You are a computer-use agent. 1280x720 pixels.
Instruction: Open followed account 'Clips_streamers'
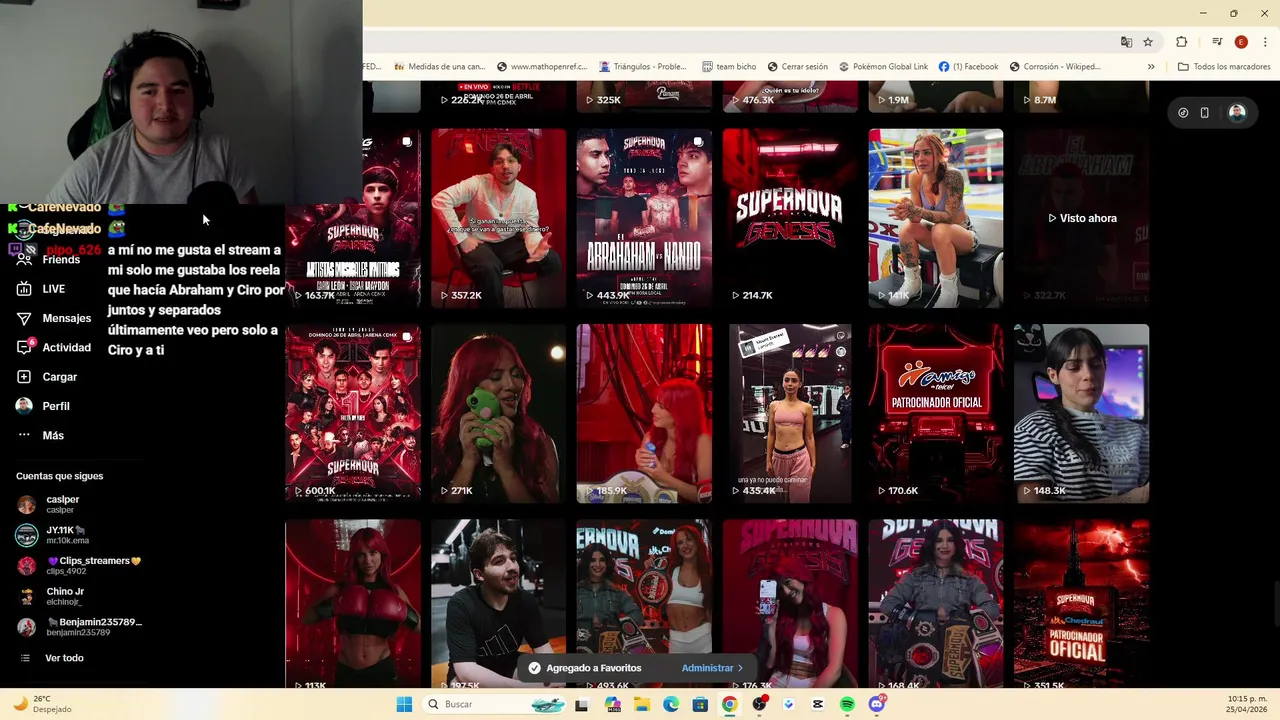pyautogui.click(x=79, y=565)
